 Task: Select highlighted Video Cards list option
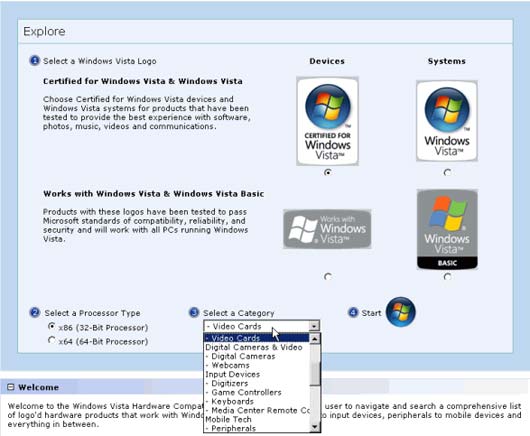[x=257, y=338]
